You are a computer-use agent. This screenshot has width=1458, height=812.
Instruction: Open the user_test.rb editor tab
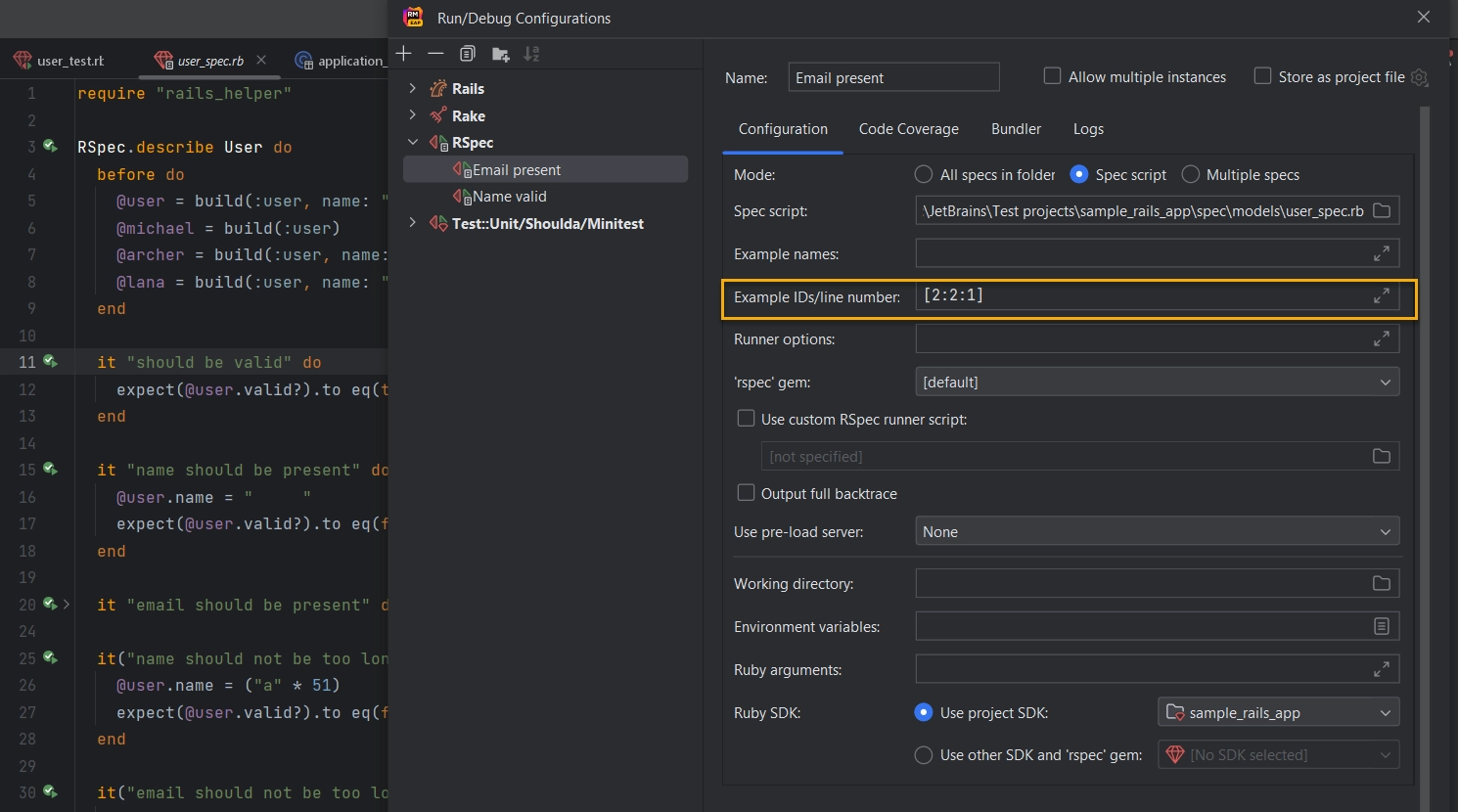point(60,61)
